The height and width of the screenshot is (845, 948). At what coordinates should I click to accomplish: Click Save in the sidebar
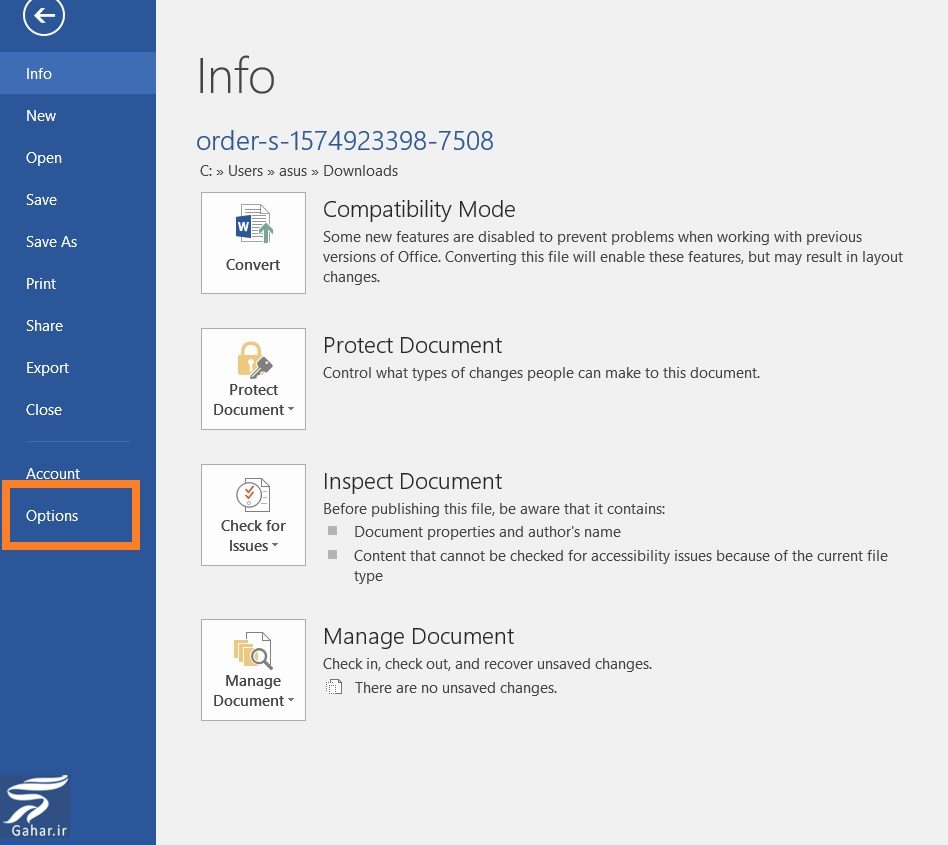78,199
